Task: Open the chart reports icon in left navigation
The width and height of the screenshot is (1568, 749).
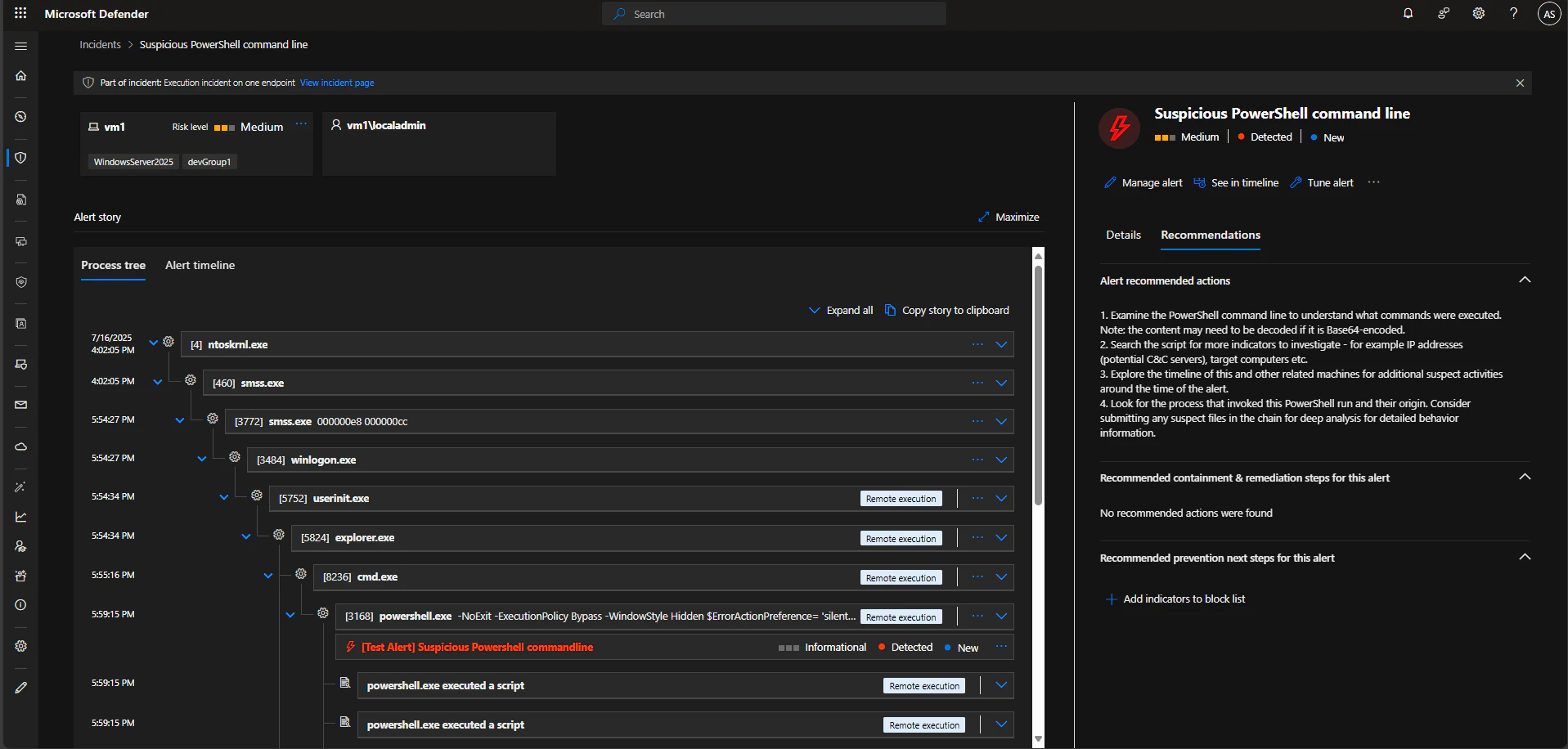Action: point(21,517)
